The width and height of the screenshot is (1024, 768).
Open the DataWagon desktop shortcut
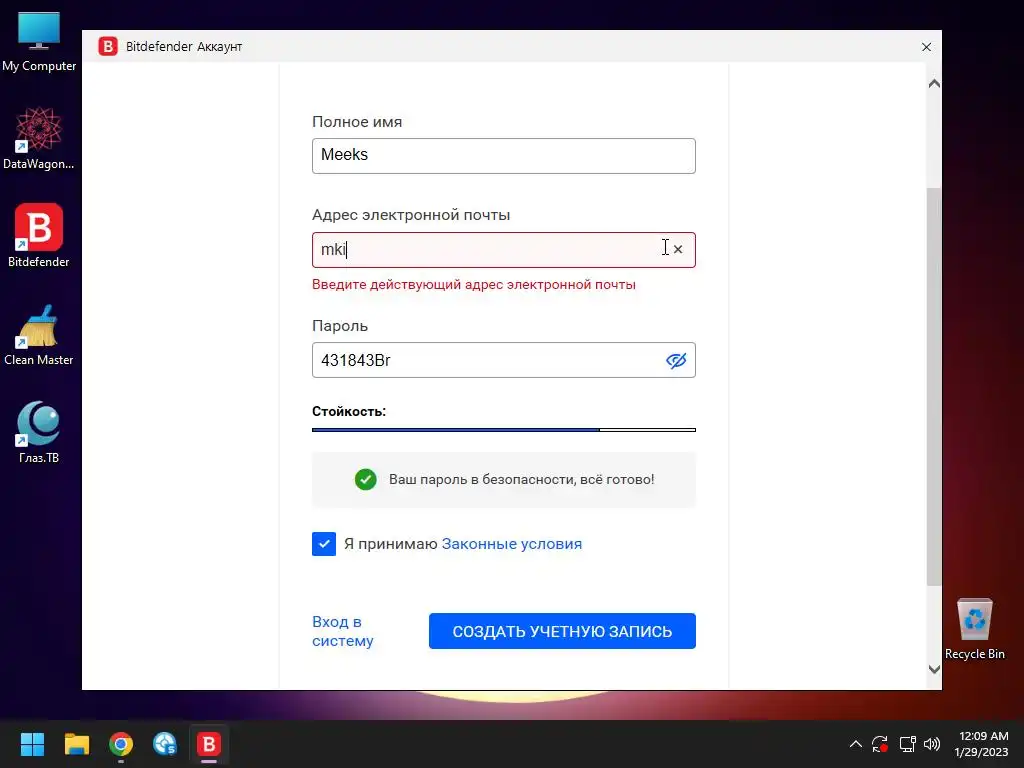pyautogui.click(x=39, y=138)
